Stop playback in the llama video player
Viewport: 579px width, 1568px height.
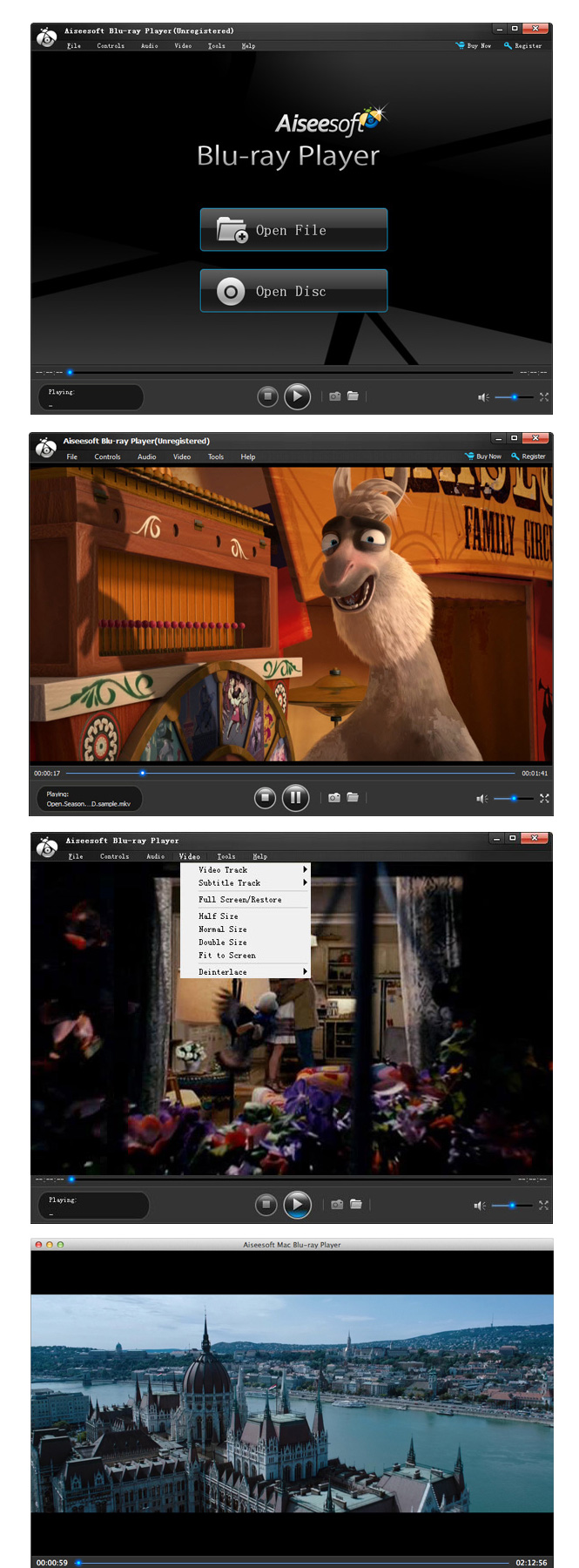pyautogui.click(x=265, y=797)
